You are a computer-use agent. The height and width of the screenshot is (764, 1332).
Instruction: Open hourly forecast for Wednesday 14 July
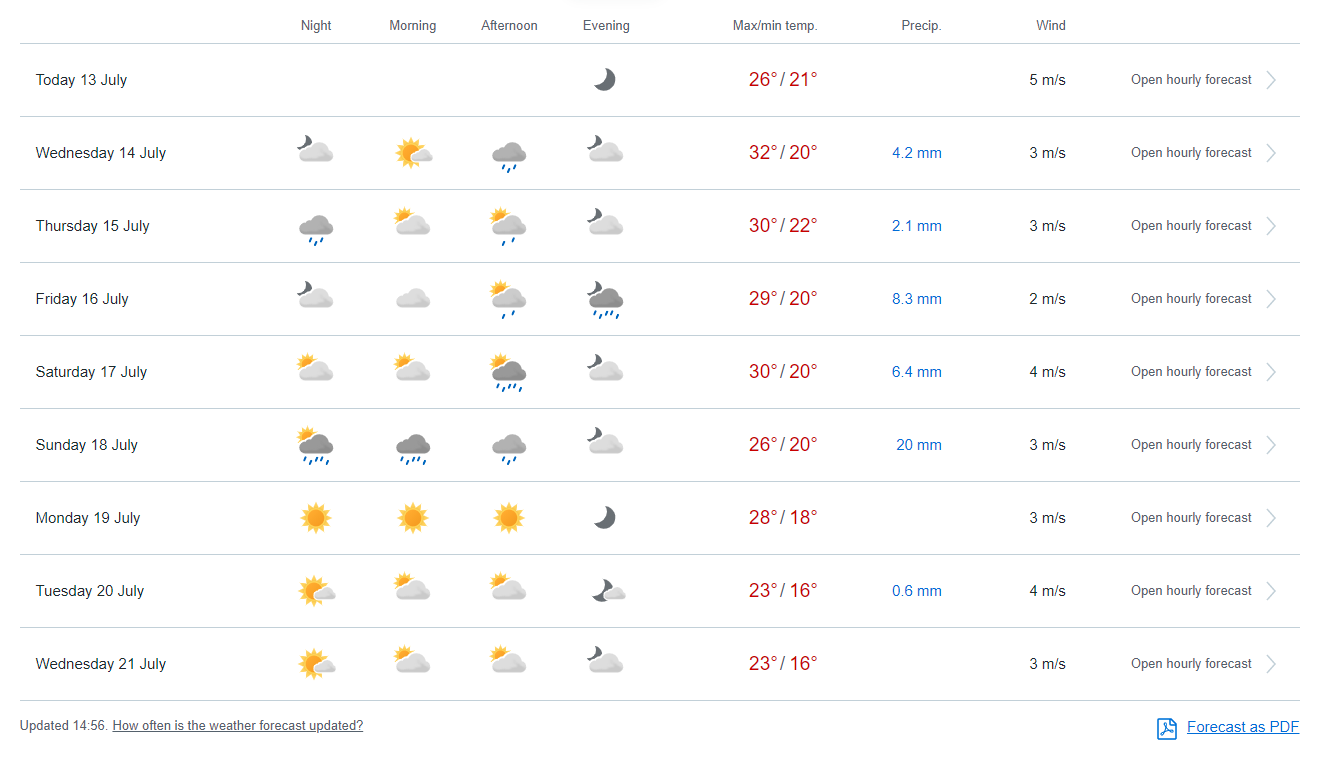[1191, 153]
